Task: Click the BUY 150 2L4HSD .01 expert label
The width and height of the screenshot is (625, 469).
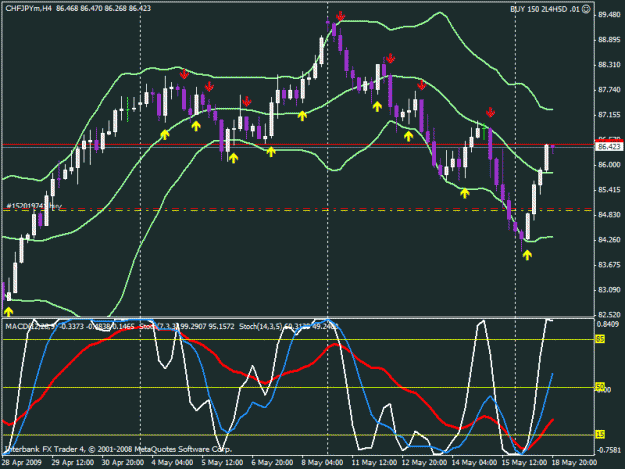Action: coord(544,9)
